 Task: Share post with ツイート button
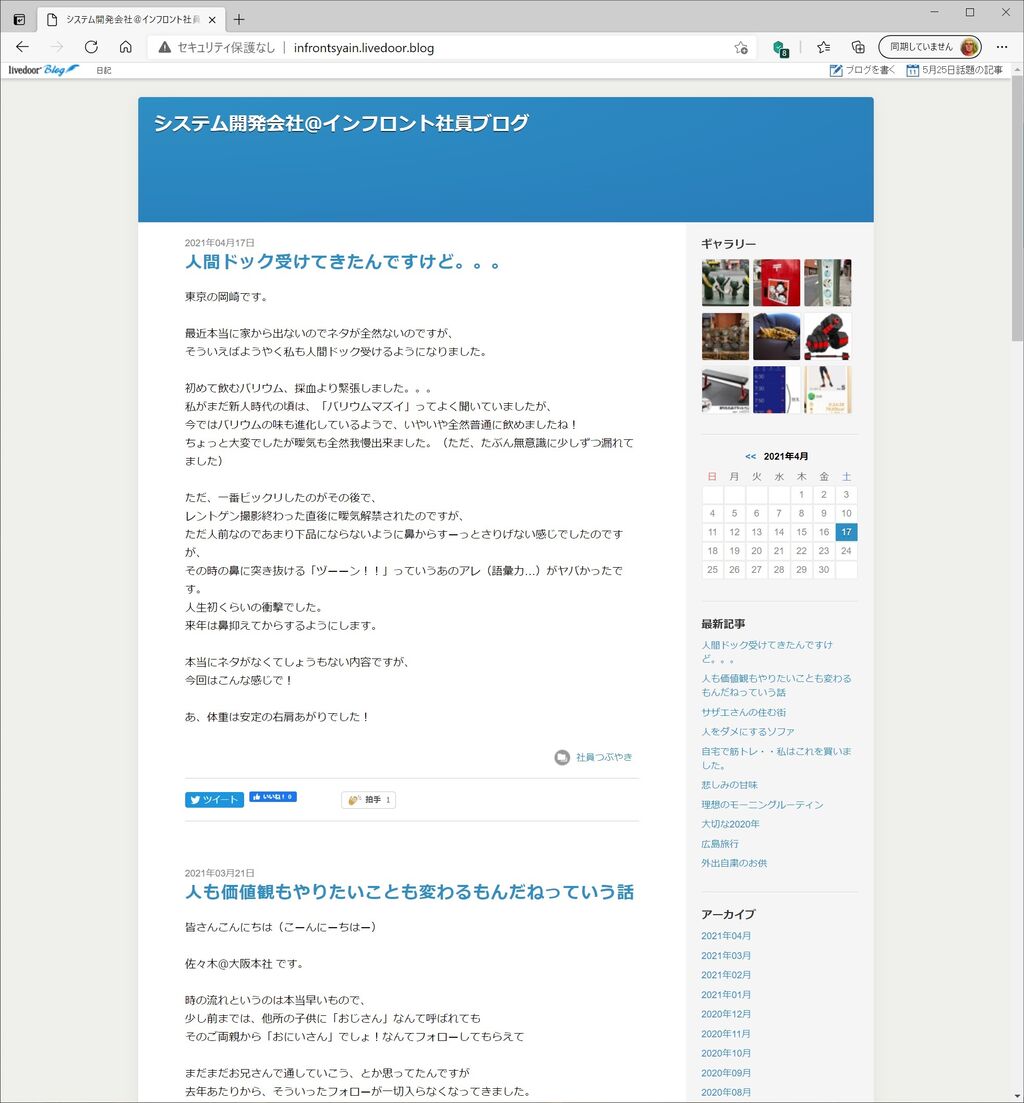coord(215,800)
